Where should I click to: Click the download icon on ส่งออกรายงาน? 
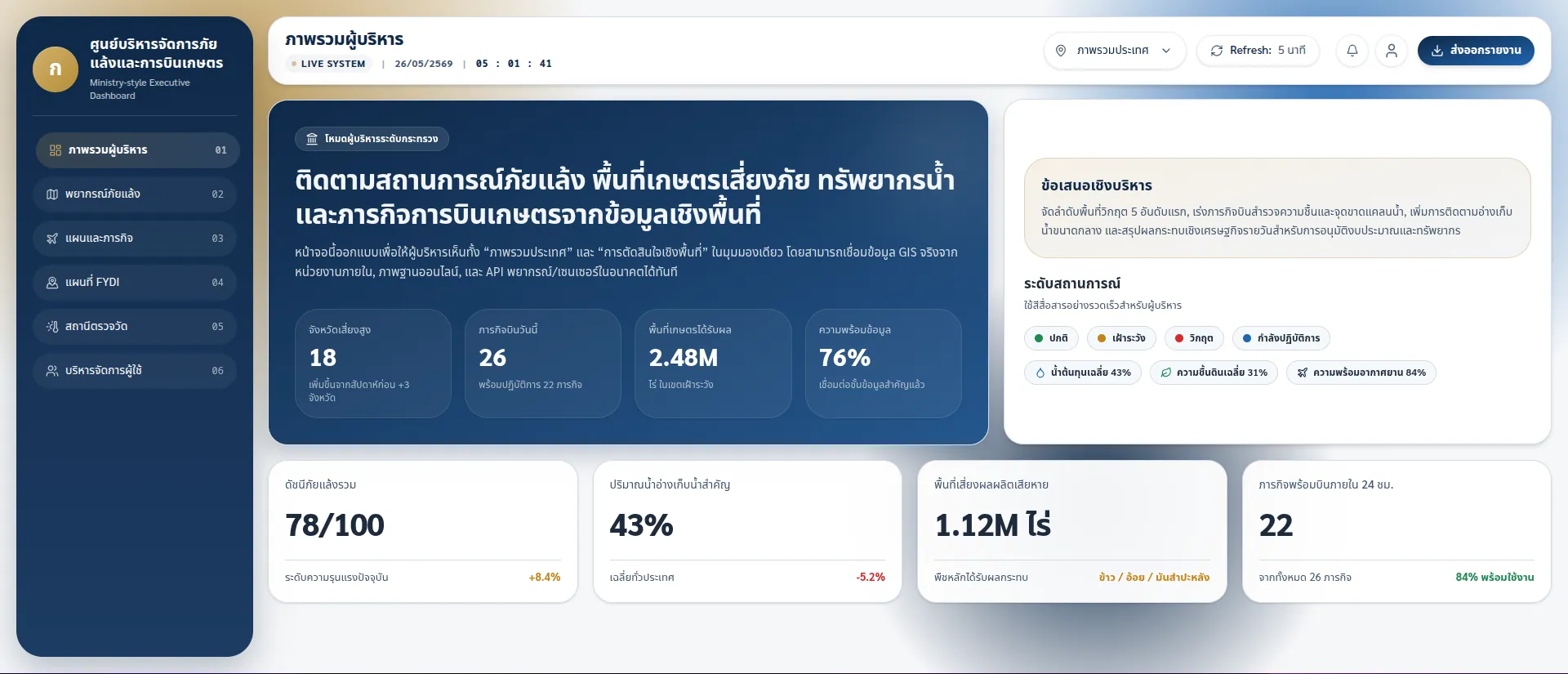pyautogui.click(x=1437, y=51)
